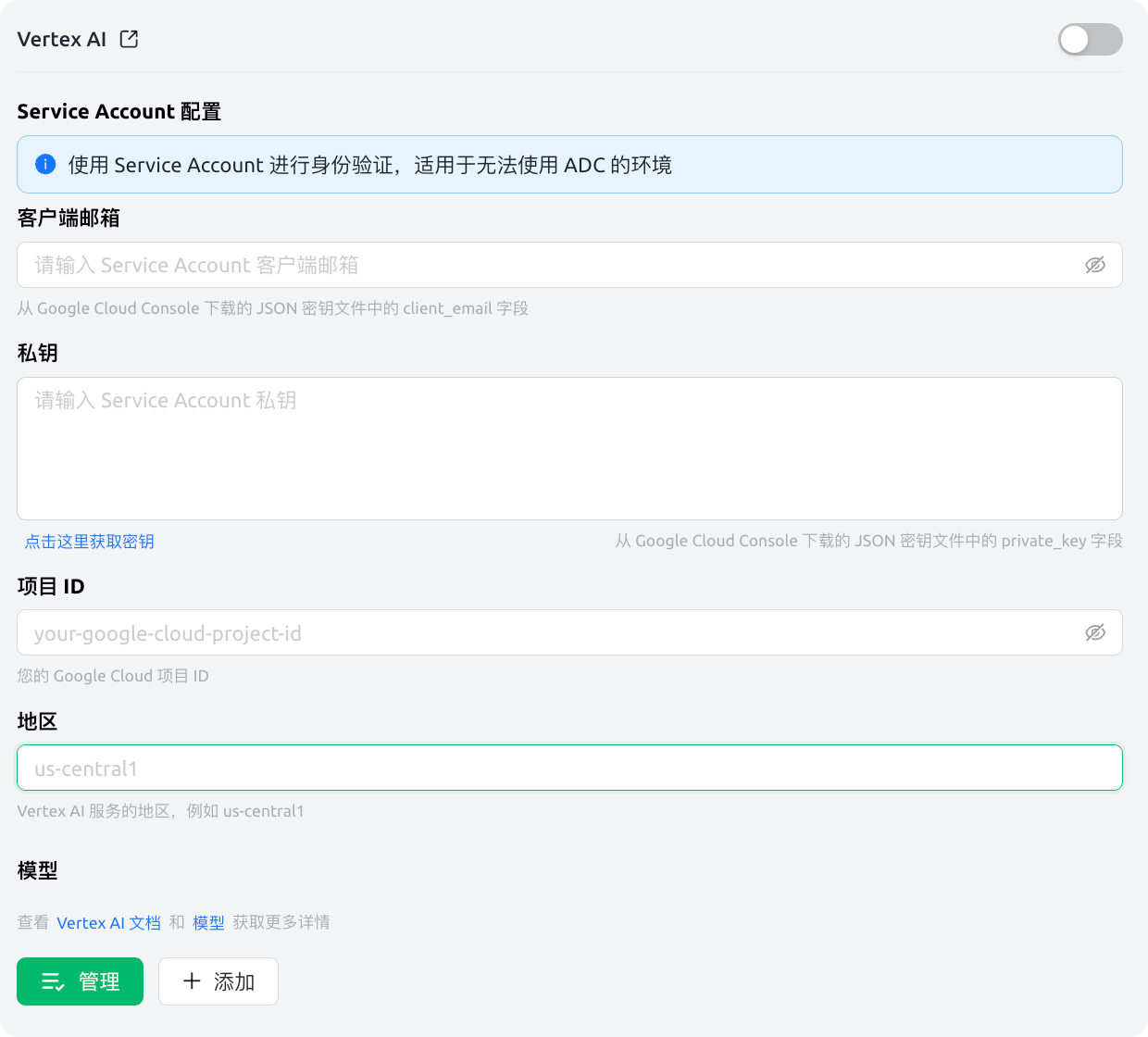Toggle visibility eye in client email field

click(1095, 265)
